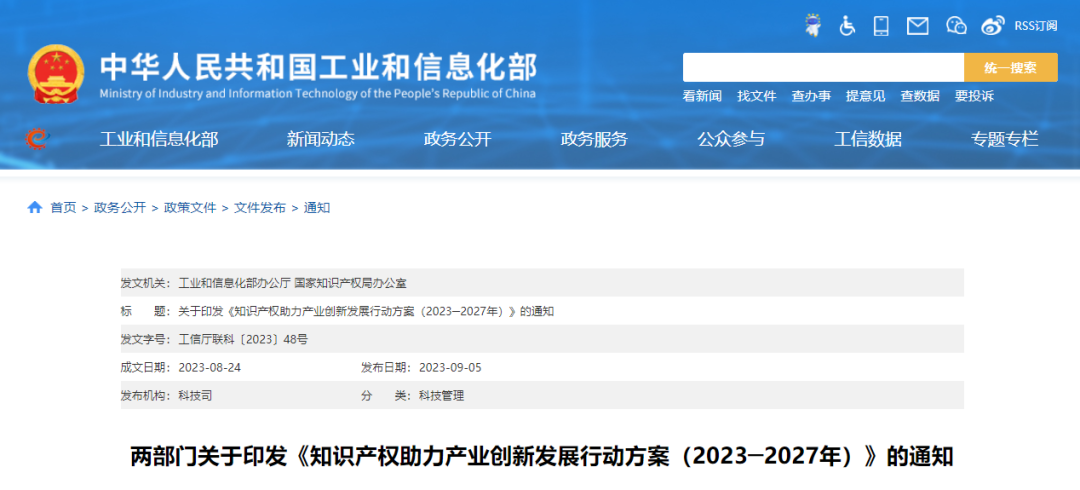Open the robot assistant icon
1080x490 pixels.
pos(813,25)
